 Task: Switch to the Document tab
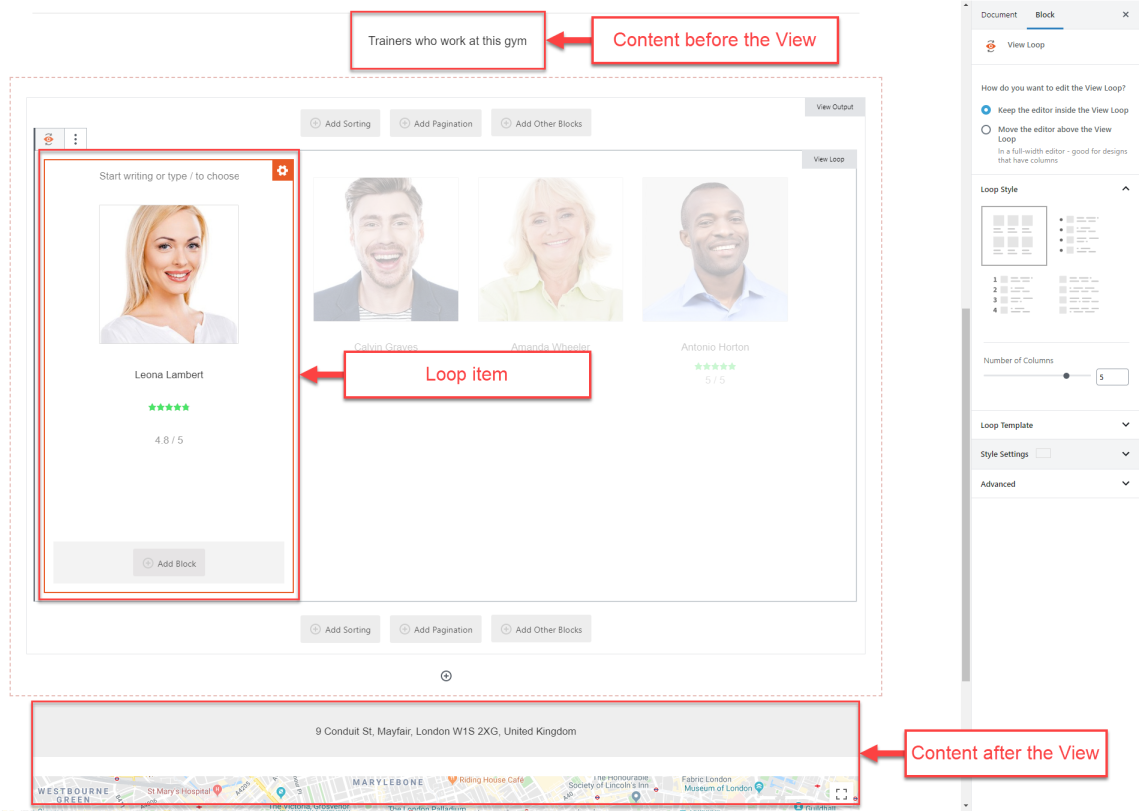click(x=999, y=15)
